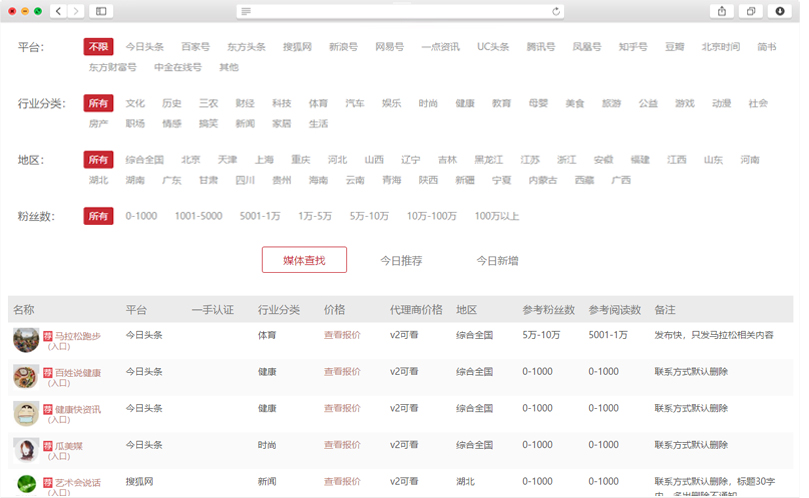Open the 百姓说健康 media link
The height and width of the screenshot is (498, 809).
tap(78, 372)
